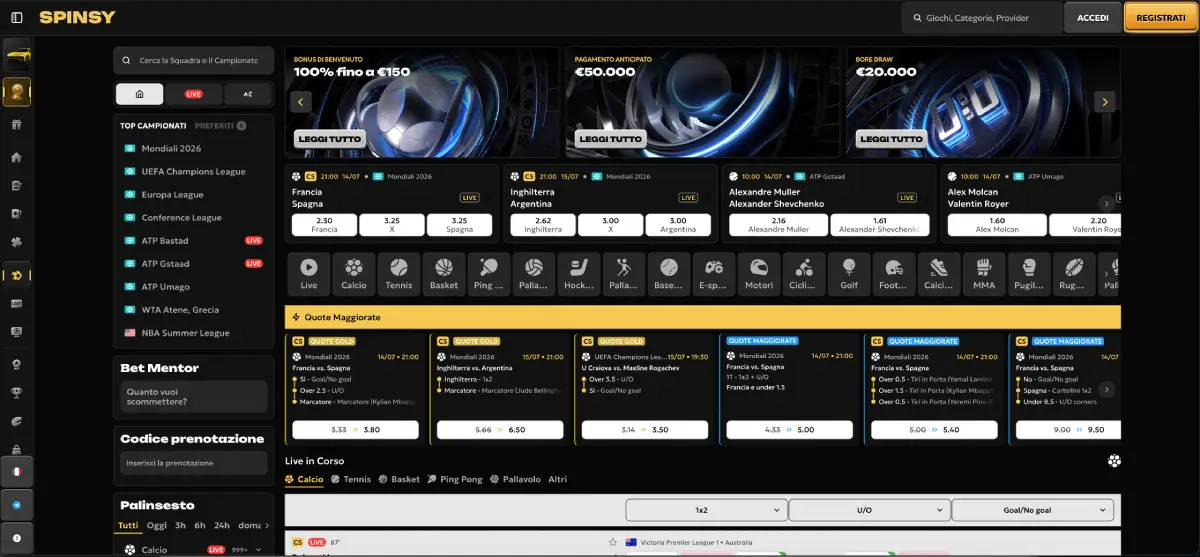Select the boosted 3.80 odds for Francia vs. Spagna
The height and width of the screenshot is (557, 1200).
click(356, 429)
